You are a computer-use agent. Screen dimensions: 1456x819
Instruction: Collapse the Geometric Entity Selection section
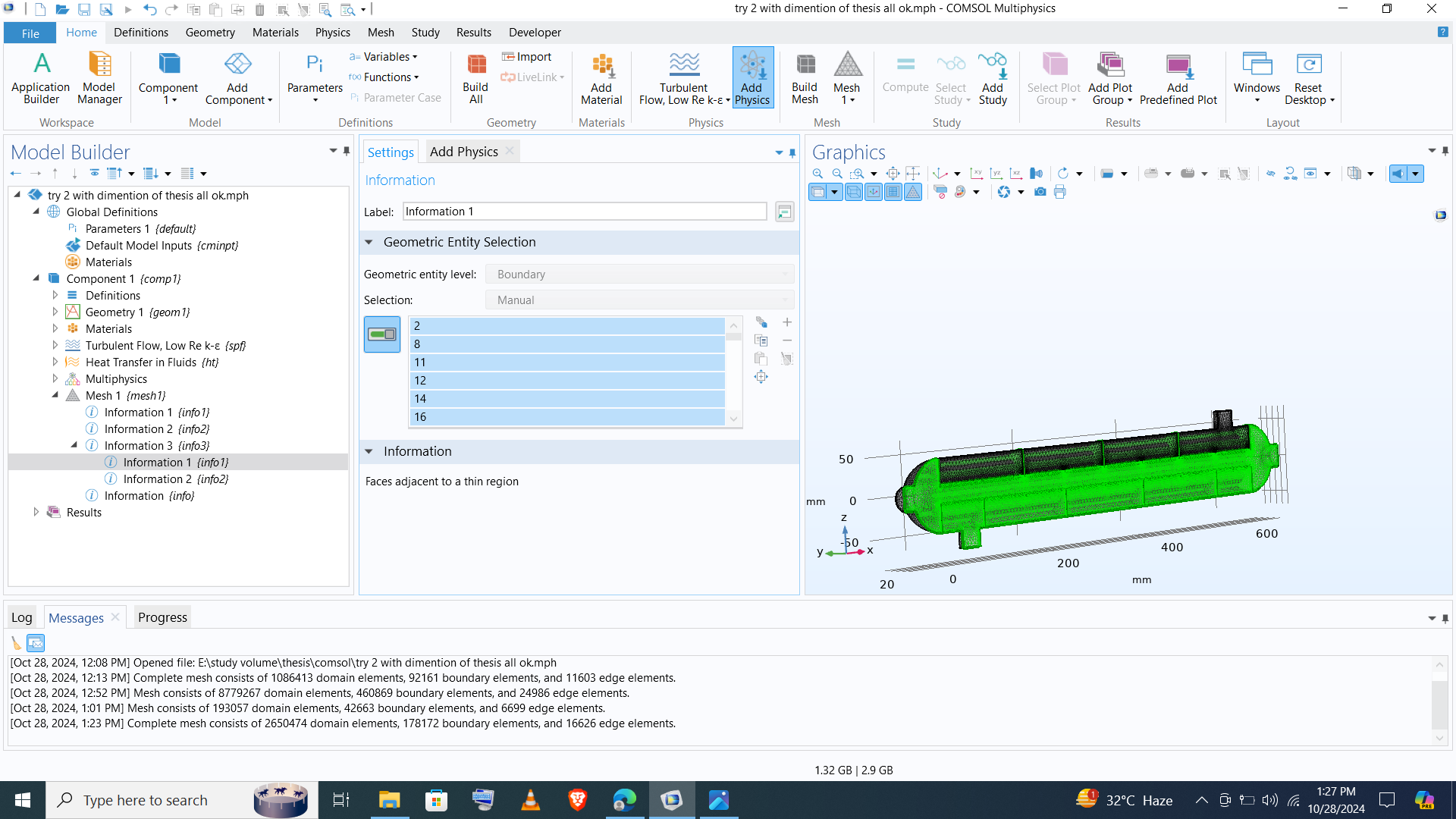(369, 243)
